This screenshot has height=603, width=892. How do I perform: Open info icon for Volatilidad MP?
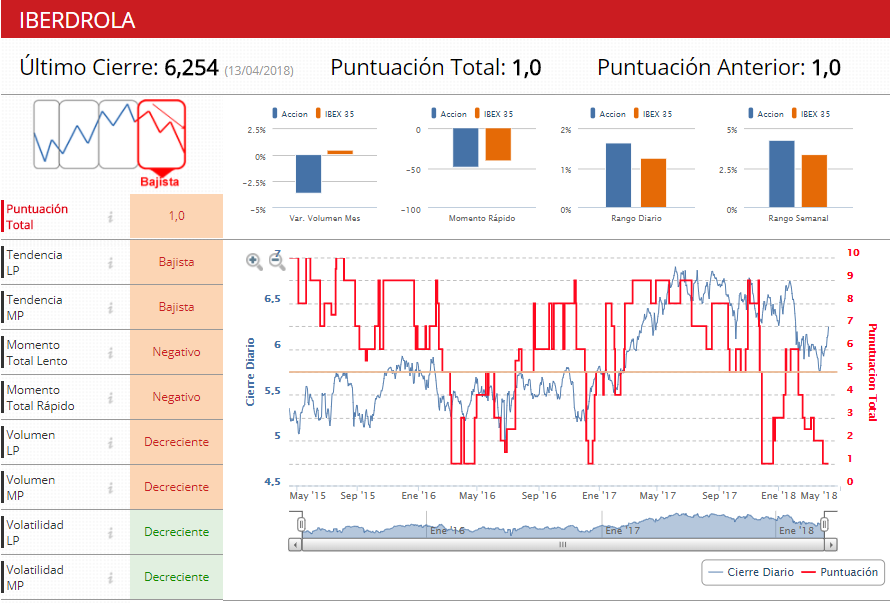click(111, 577)
